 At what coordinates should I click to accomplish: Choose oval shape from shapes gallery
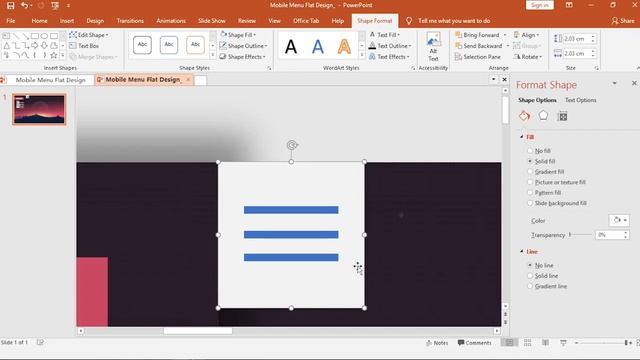(x=44, y=36)
